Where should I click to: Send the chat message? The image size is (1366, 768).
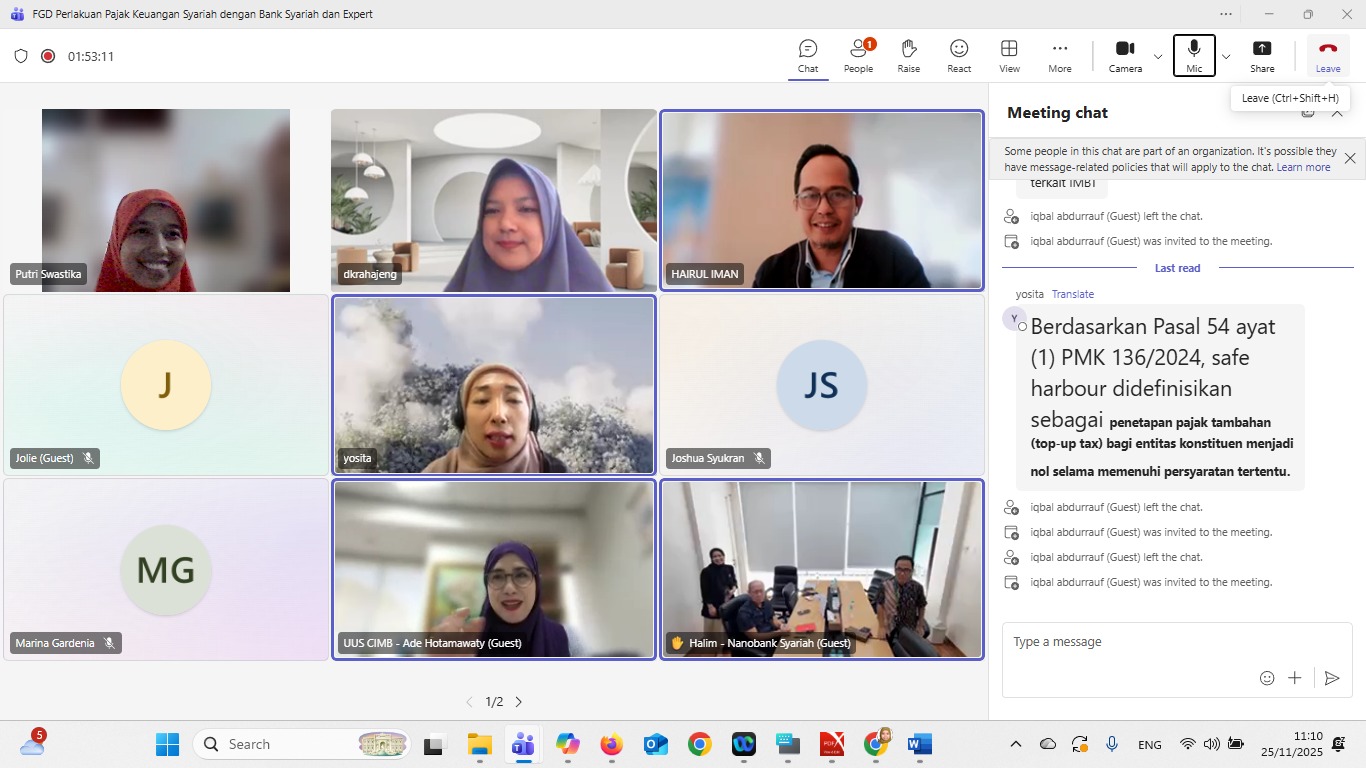[x=1331, y=678]
